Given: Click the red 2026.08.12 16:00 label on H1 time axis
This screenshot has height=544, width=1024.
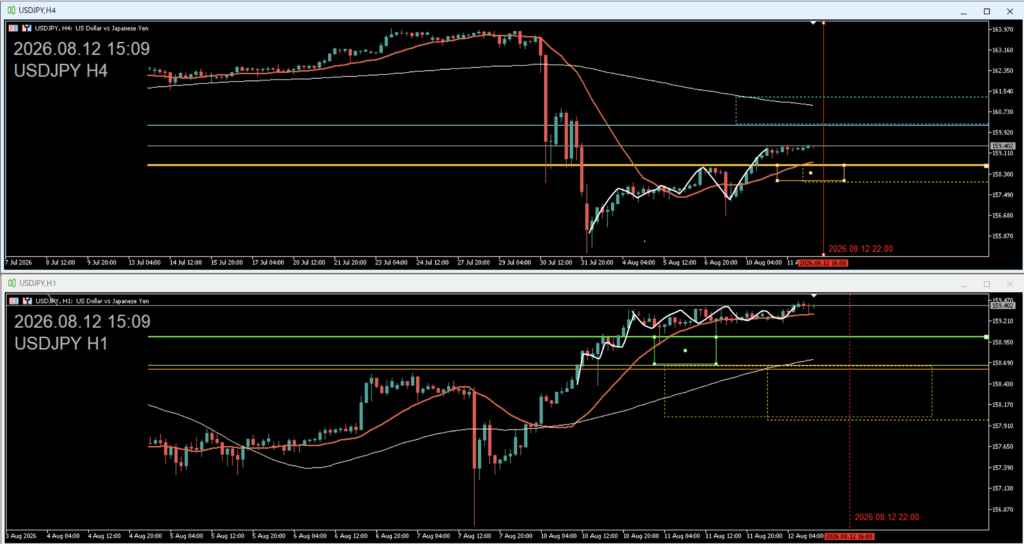Looking at the screenshot, I should point(848,536).
